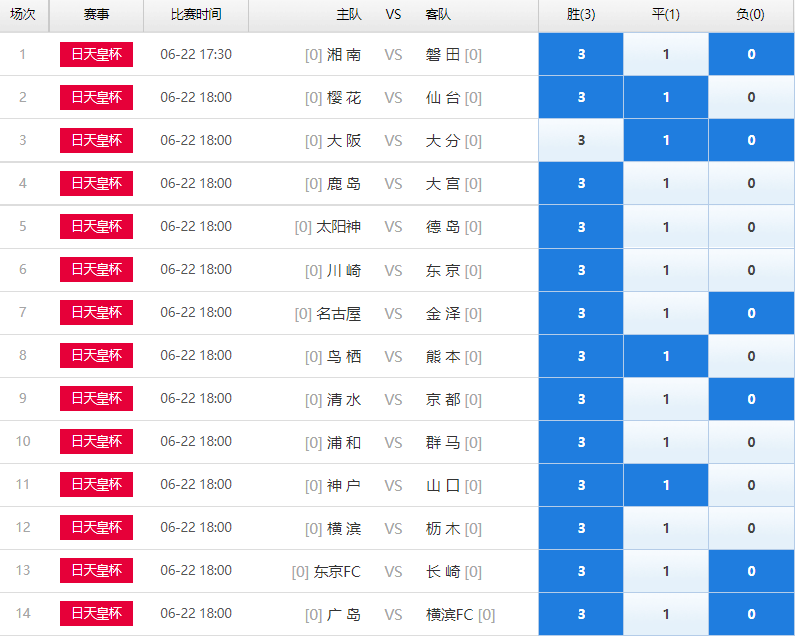This screenshot has height=639, width=795.
Task: Toggle loss (0) for 大阪 vs 大分
Action: coord(751,140)
